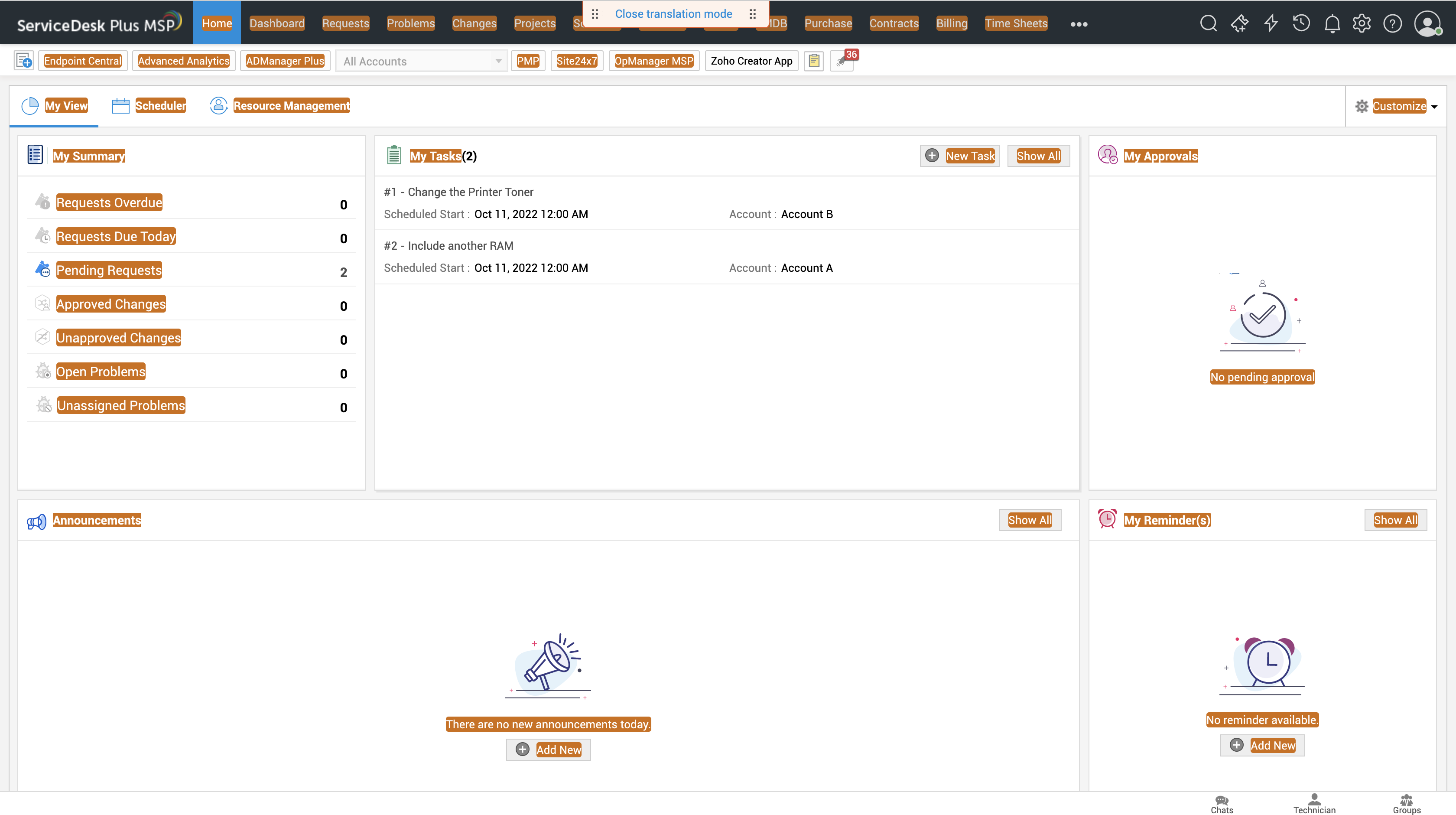
Task: Open the more modules ellipsis menu
Action: pos(1079,24)
